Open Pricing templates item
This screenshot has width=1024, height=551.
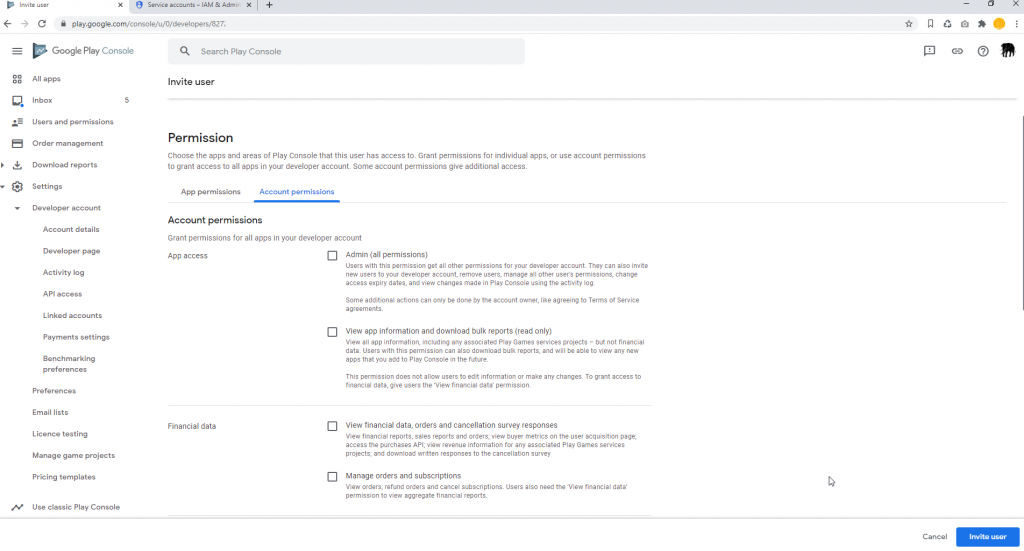point(63,477)
